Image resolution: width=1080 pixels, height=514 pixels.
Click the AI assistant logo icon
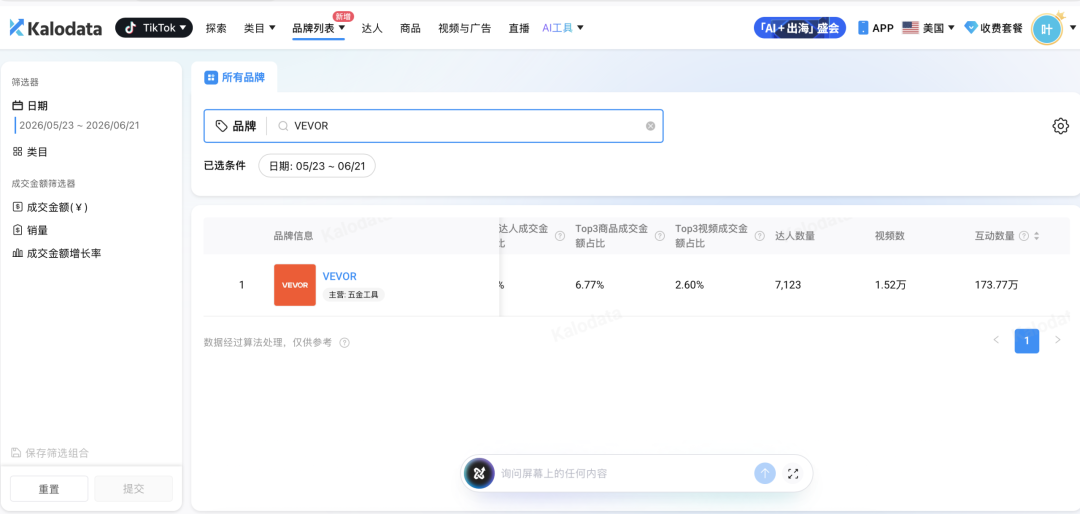pos(479,473)
